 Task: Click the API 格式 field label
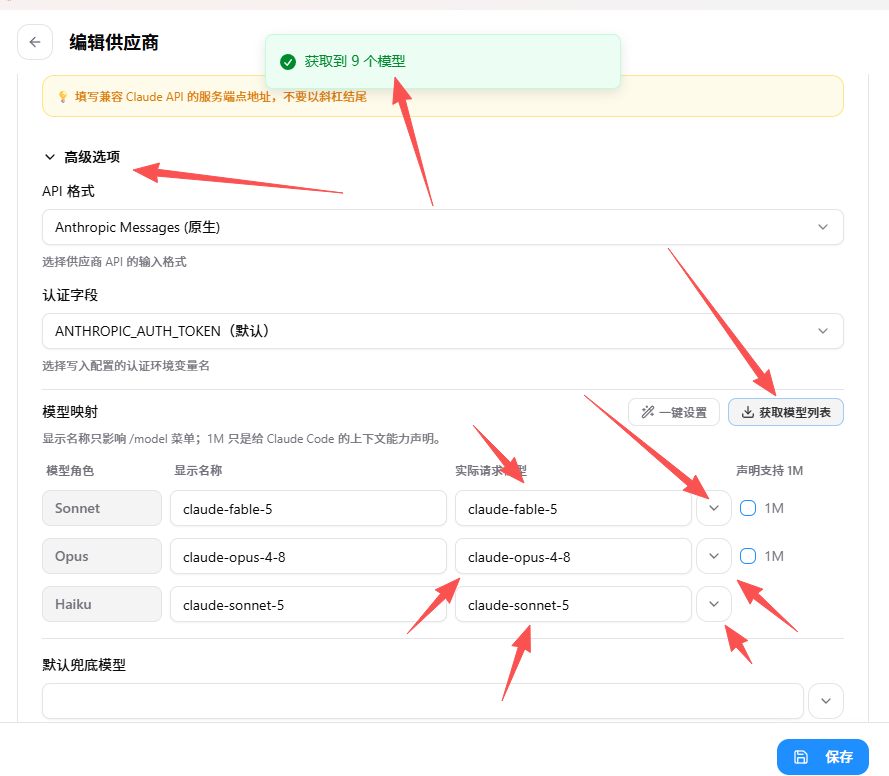(69, 191)
